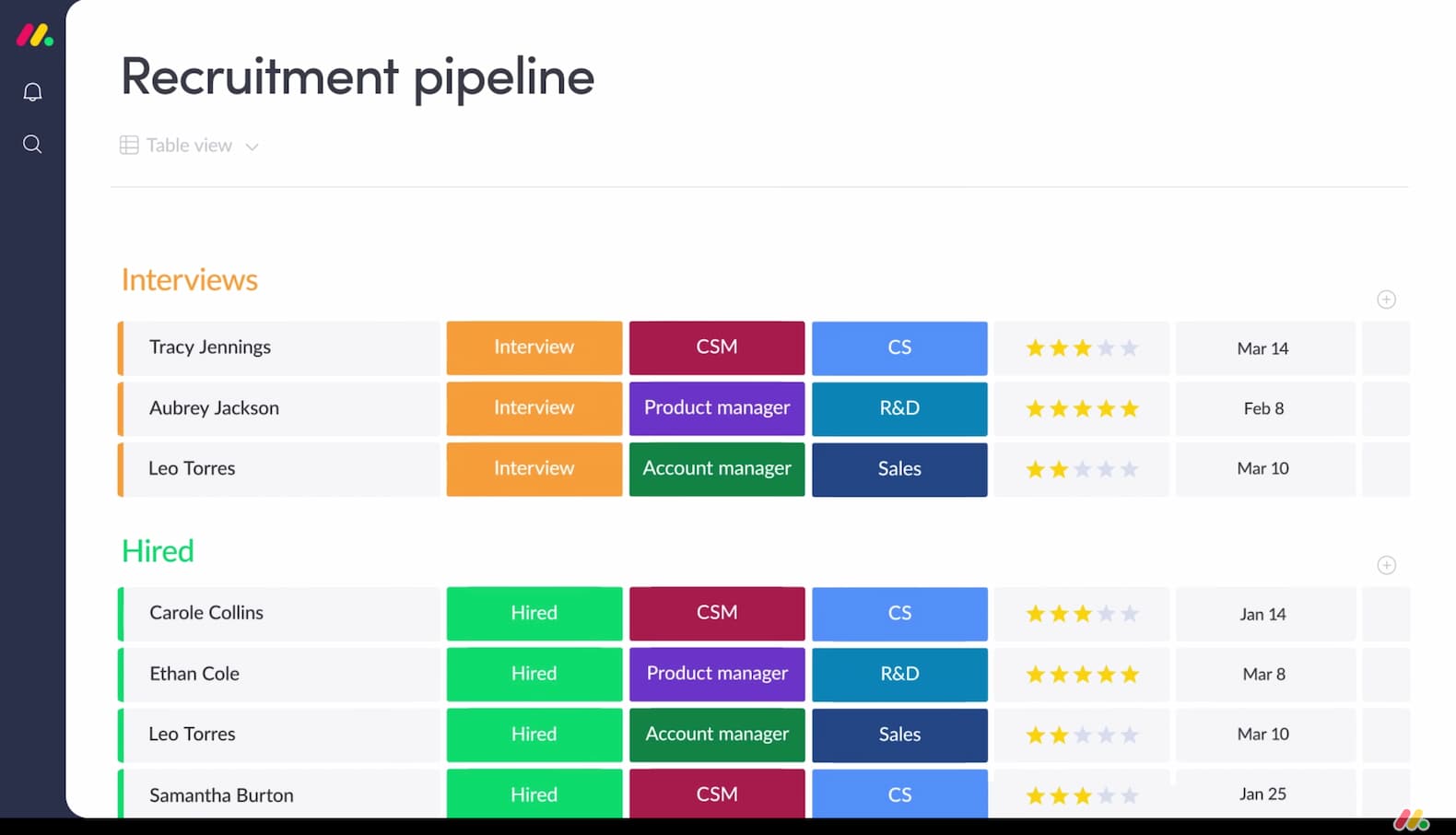Click the Sales department label in Interviews group
Image resolution: width=1456 pixels, height=835 pixels.
(x=898, y=469)
